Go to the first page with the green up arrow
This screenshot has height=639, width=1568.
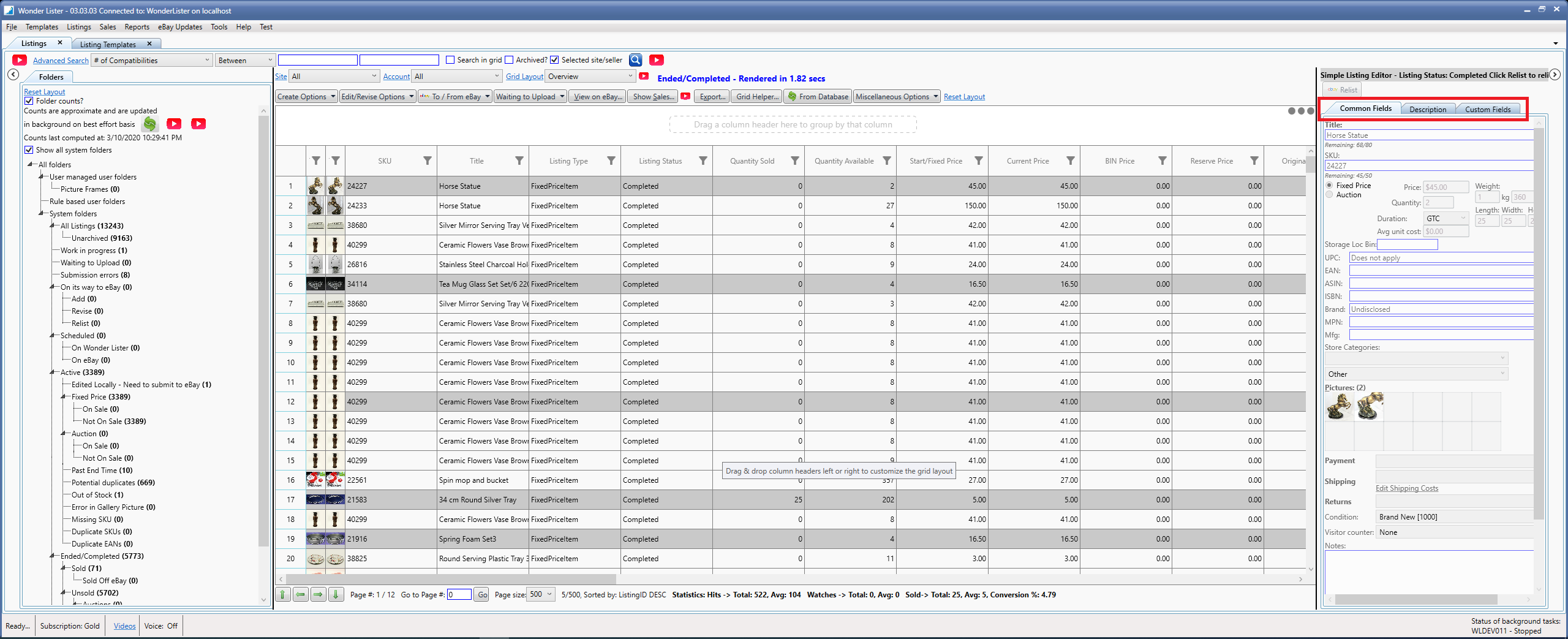coord(282,594)
